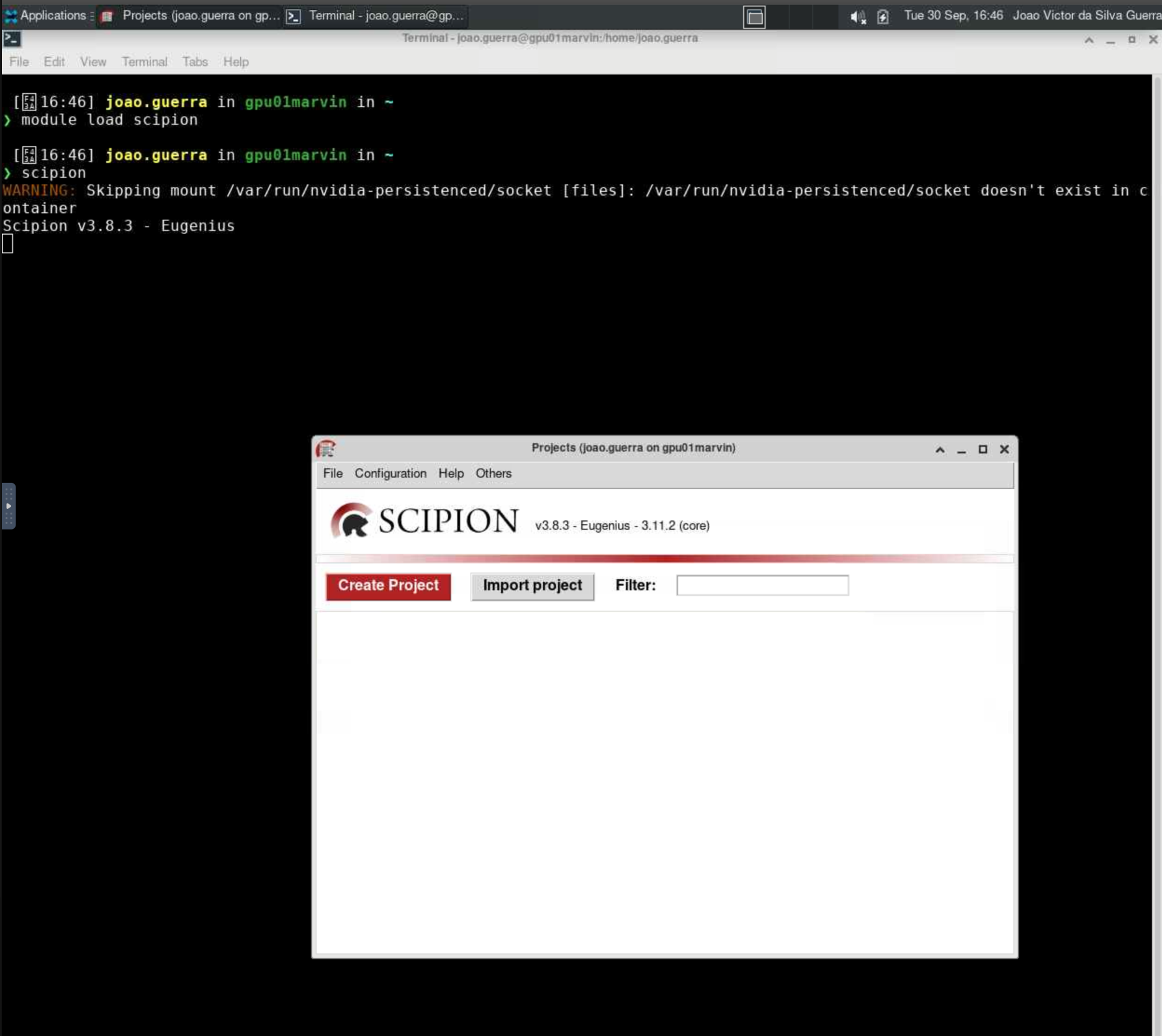Screen dimensions: 1162x1036
Task: Open the Tabs menu in Terminal
Action: click(194, 61)
